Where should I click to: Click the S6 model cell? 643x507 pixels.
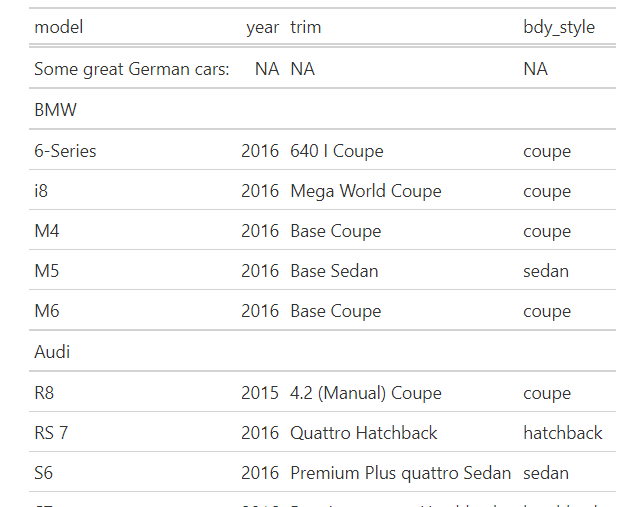[43, 473]
